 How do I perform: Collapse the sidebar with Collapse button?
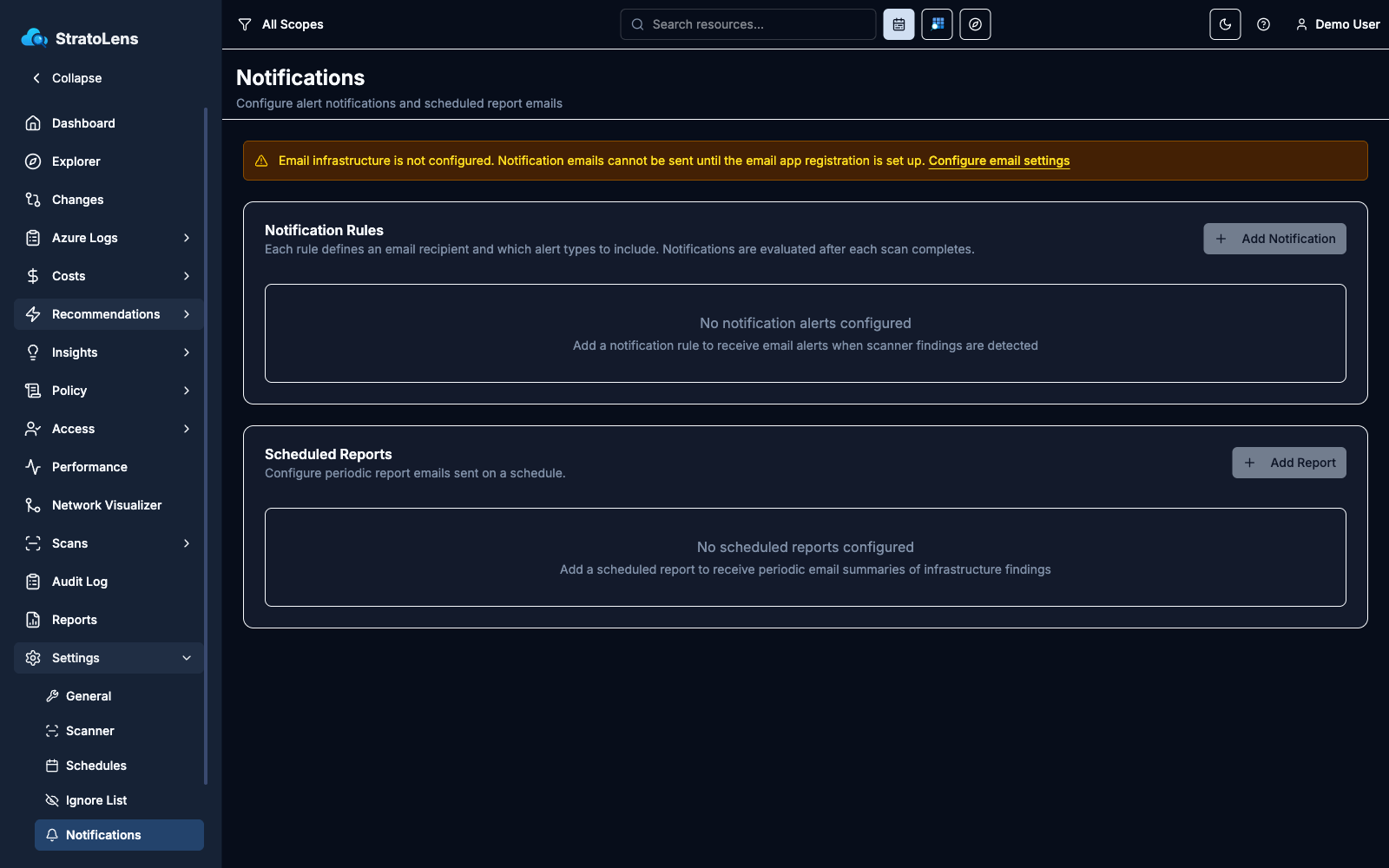pyautogui.click(x=67, y=78)
